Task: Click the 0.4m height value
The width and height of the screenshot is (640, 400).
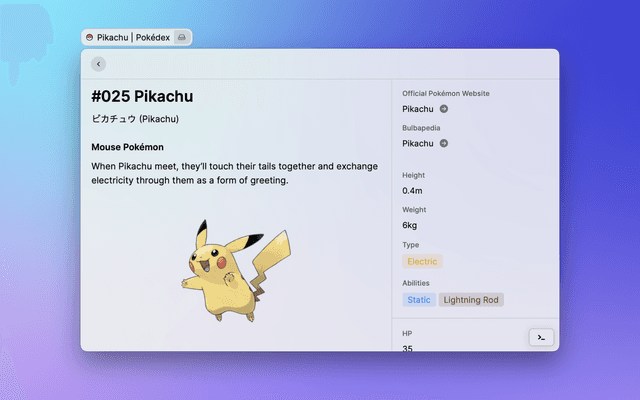Action: pyautogui.click(x=412, y=190)
